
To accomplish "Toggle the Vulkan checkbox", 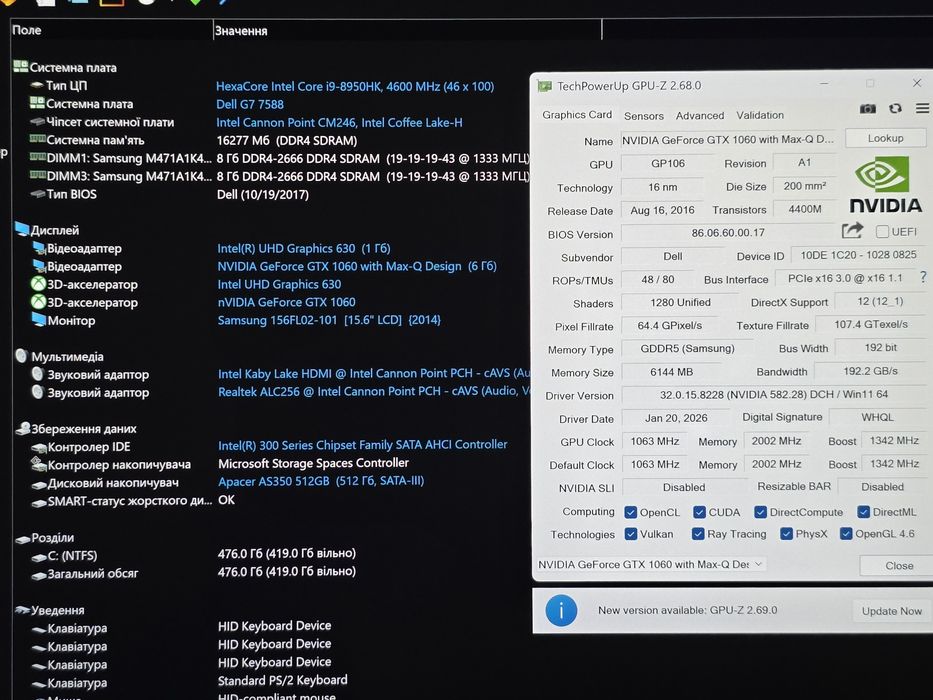I will 631,534.
